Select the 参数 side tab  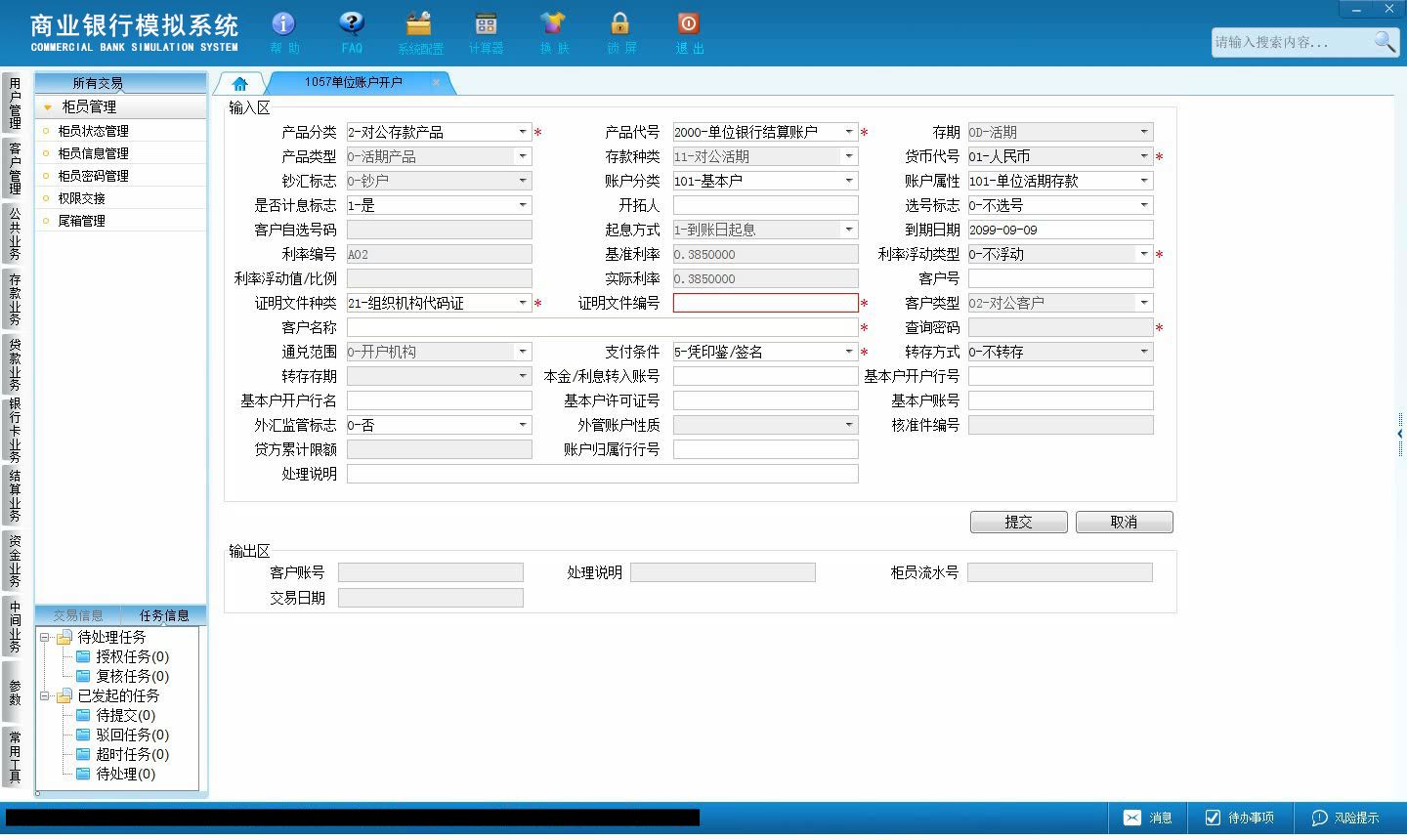click(15, 692)
